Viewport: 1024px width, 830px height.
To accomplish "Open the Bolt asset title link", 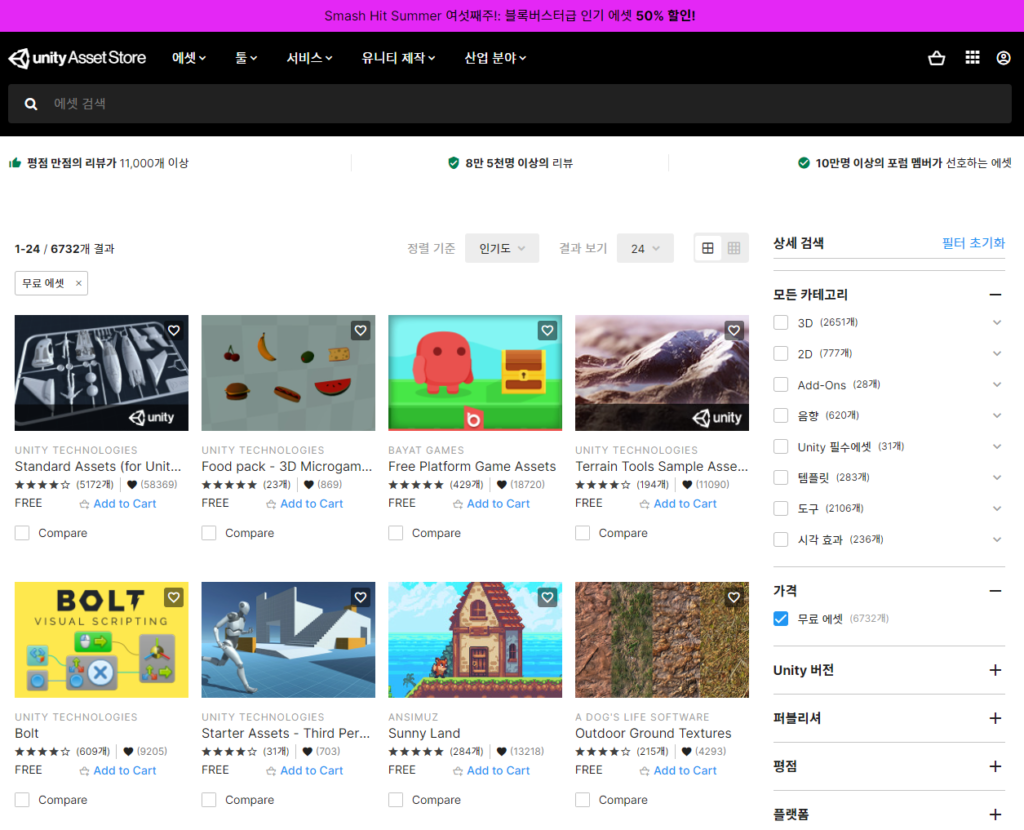I will [27, 733].
